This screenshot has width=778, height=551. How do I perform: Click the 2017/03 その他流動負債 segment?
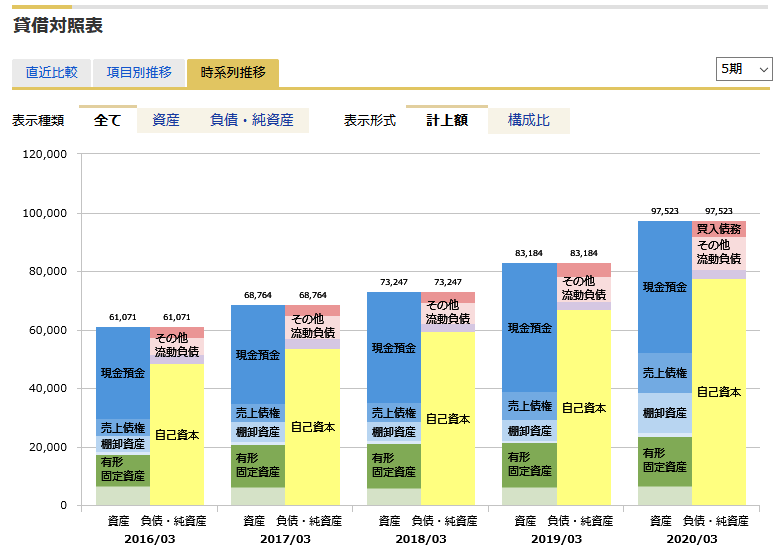coord(313,327)
